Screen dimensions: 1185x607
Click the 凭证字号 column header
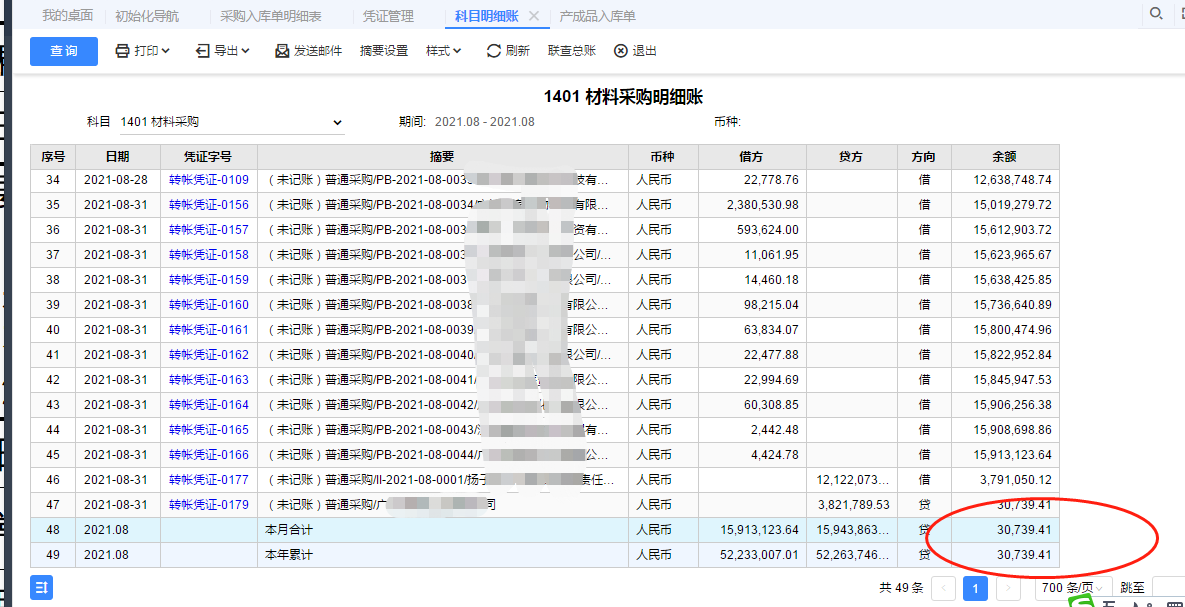209,156
